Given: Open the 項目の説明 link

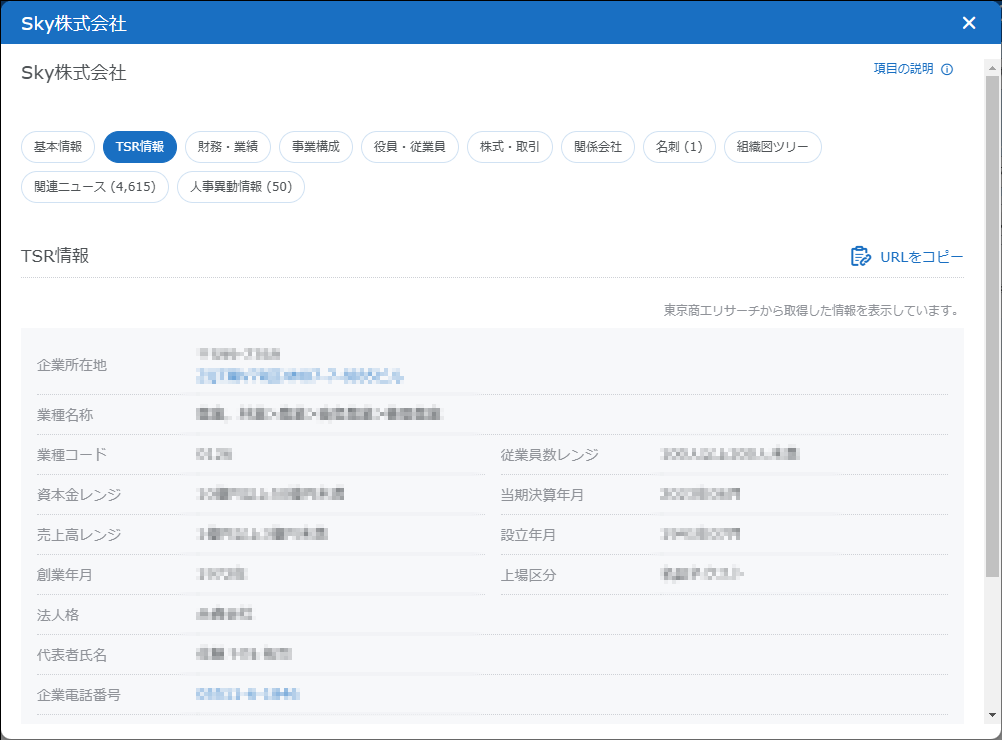Looking at the screenshot, I should point(903,69).
